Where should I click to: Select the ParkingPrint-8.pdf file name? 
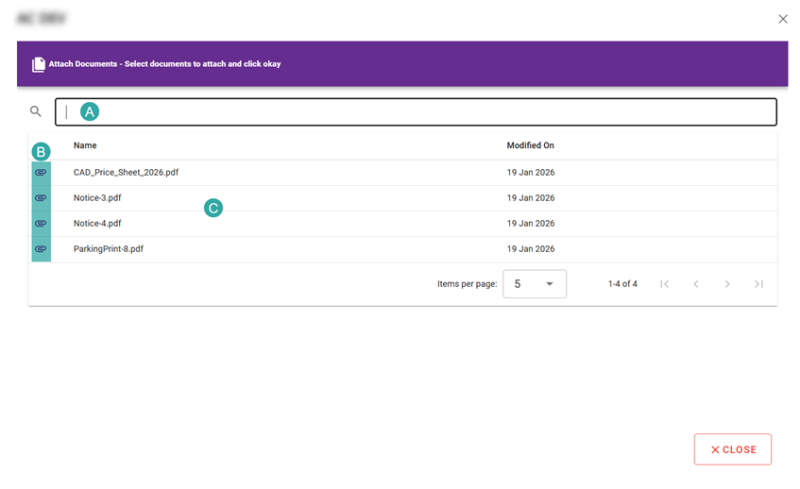108,249
